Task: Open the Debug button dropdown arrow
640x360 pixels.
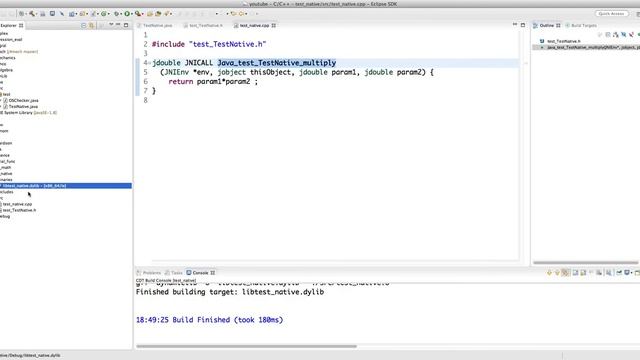Action: point(122,14)
